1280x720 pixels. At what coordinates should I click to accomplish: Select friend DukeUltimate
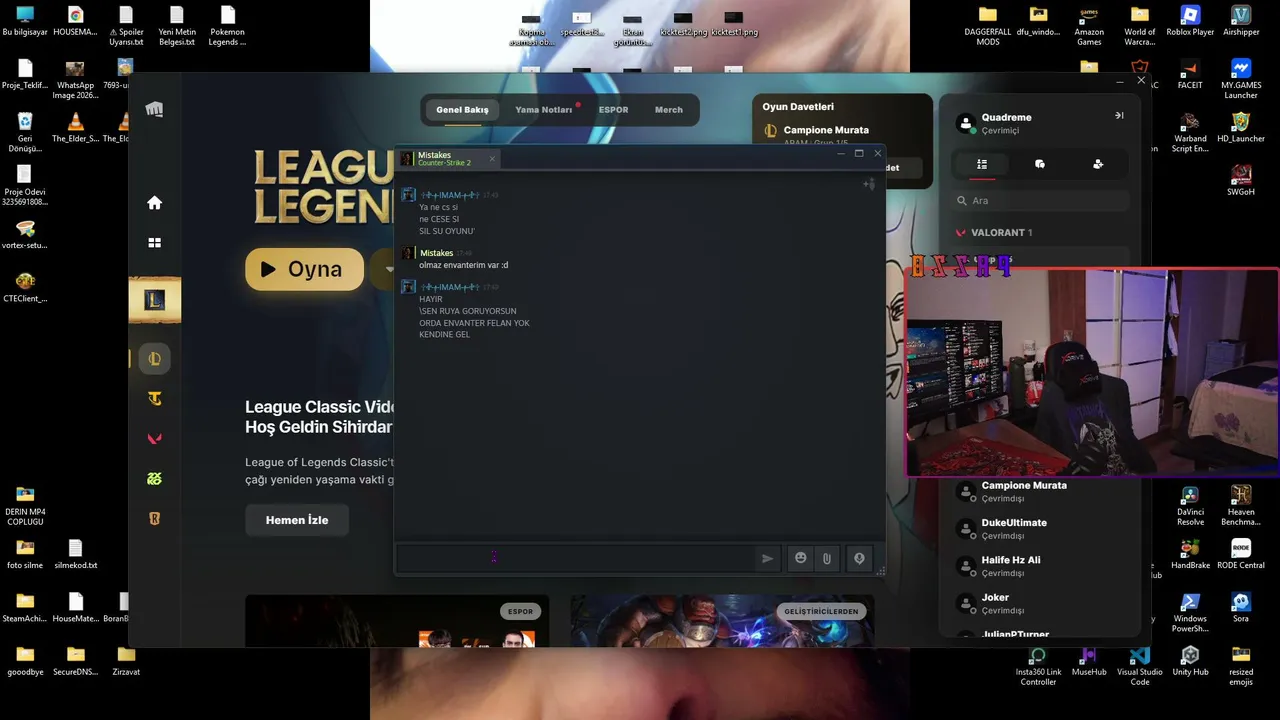point(1040,529)
